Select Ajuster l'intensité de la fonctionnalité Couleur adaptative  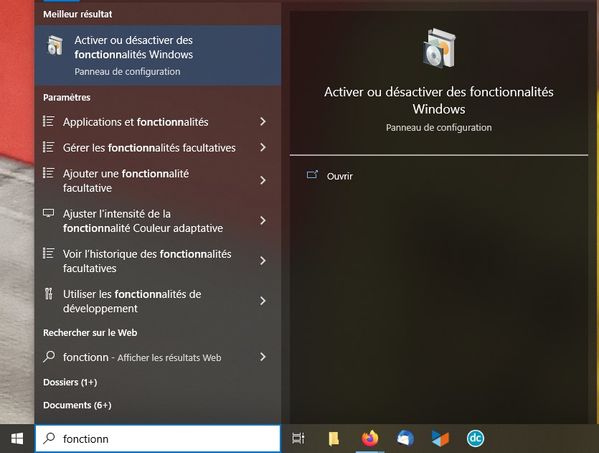[x=158, y=221]
